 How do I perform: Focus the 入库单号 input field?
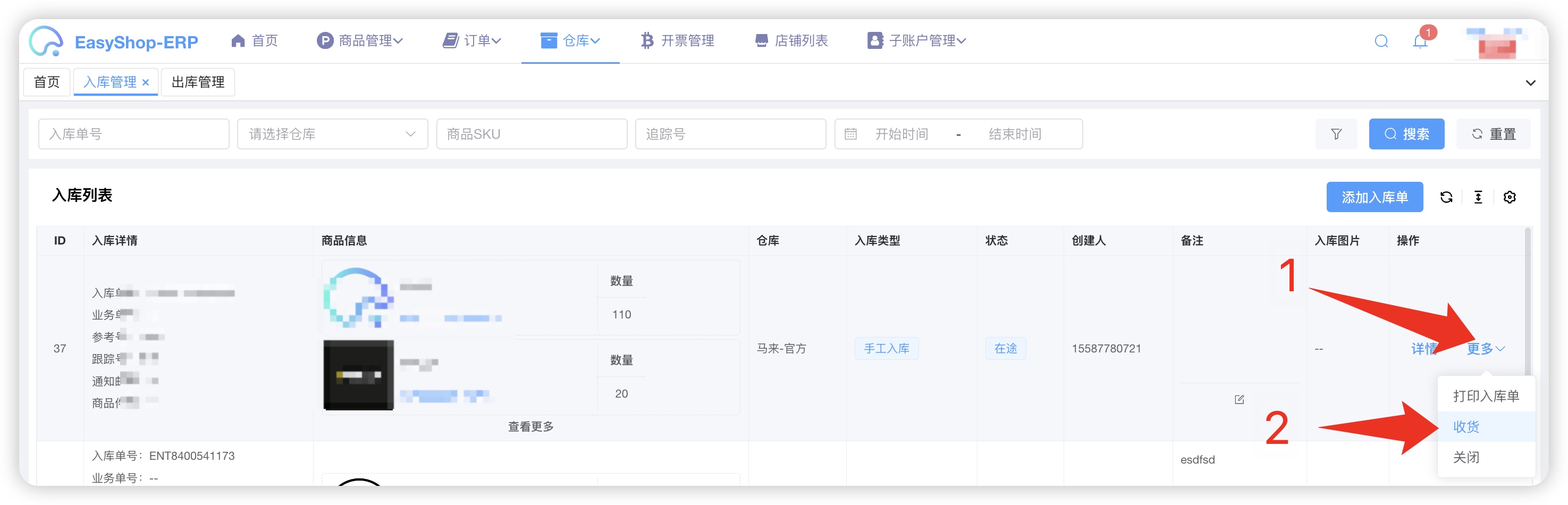[134, 134]
